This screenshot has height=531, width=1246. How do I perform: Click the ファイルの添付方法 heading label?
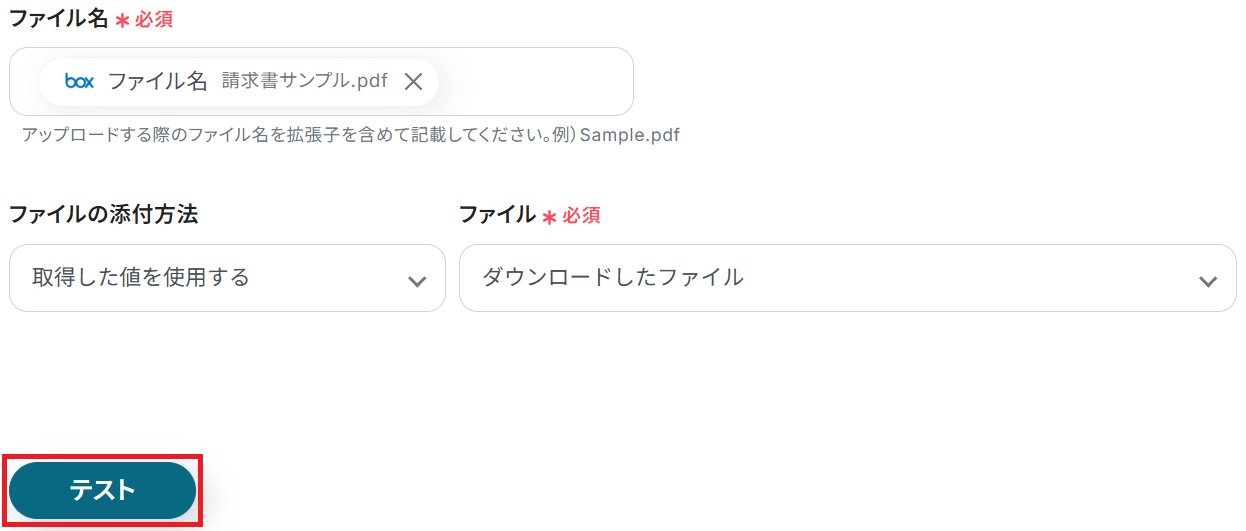[x=103, y=215]
